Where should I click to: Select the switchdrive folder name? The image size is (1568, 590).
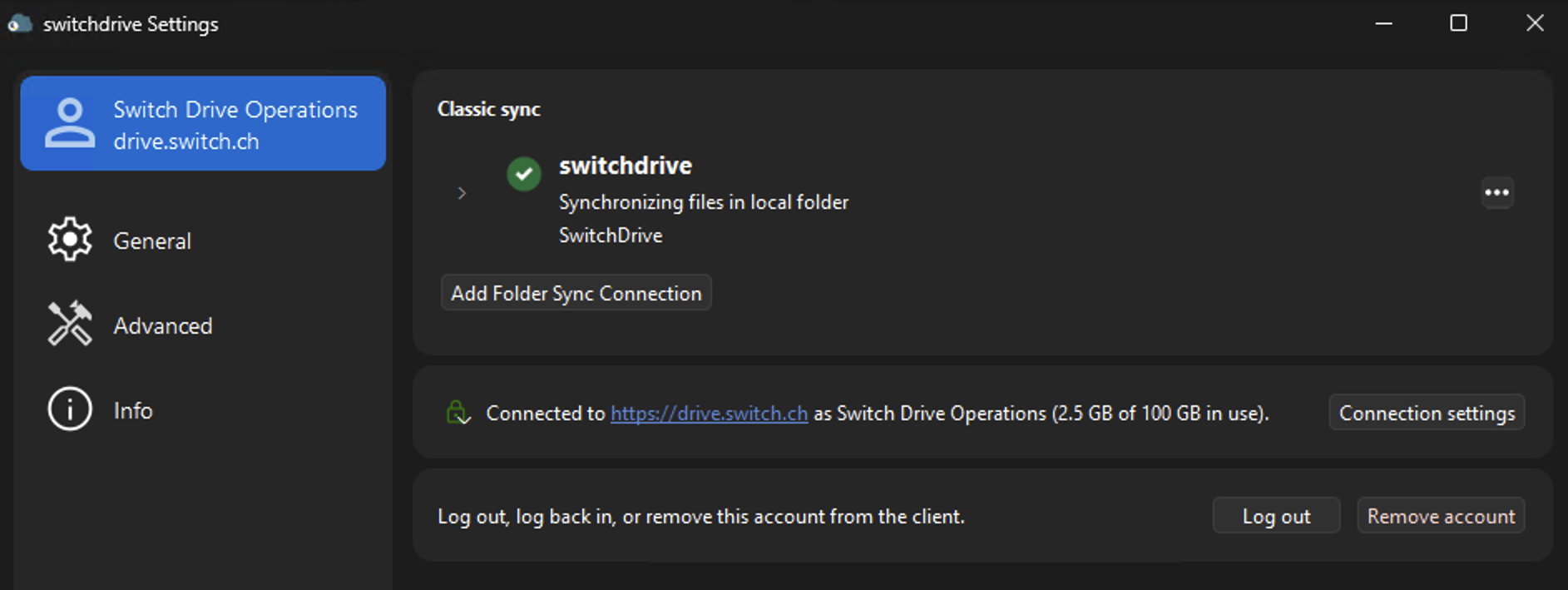tap(626, 166)
